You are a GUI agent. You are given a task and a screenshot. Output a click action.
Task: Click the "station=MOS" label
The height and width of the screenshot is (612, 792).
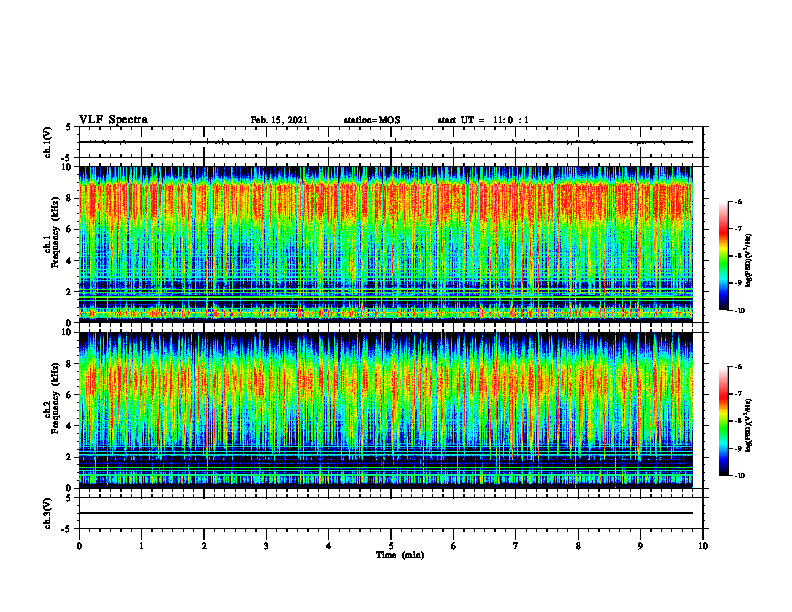coord(372,120)
